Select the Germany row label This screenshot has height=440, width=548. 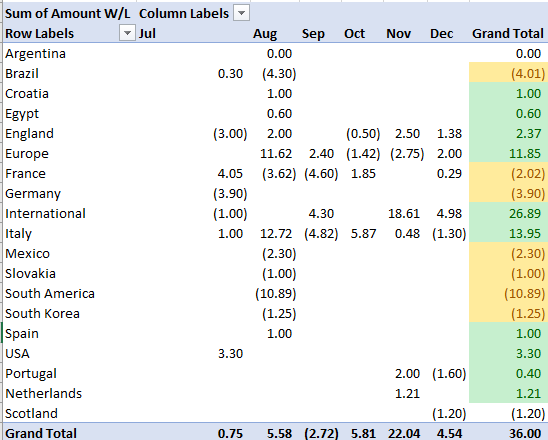[33, 193]
